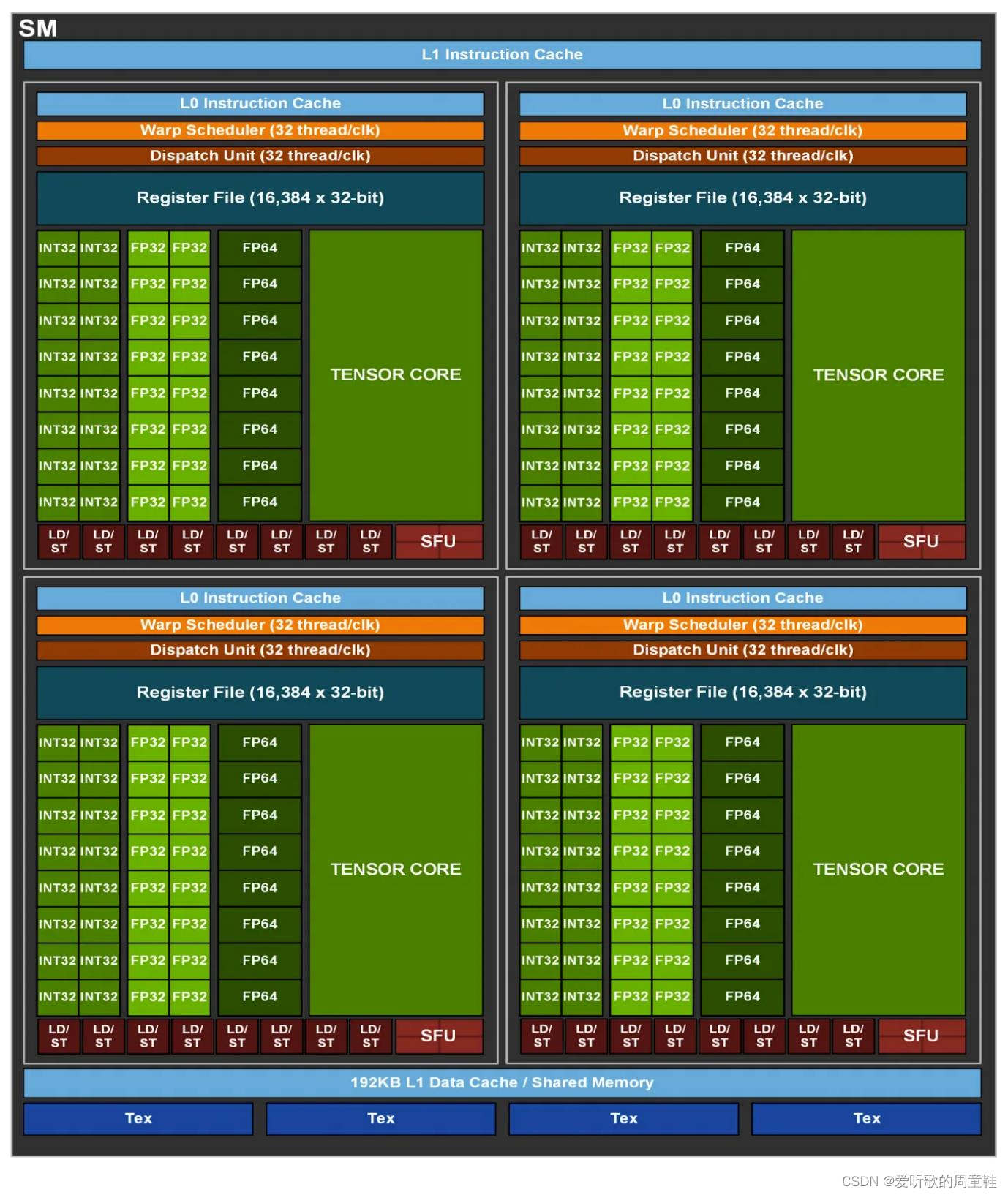Select the TENSOR CORE block in upper-right partition
Image resolution: width=1008 pixels, height=1195 pixels.
tap(879, 375)
